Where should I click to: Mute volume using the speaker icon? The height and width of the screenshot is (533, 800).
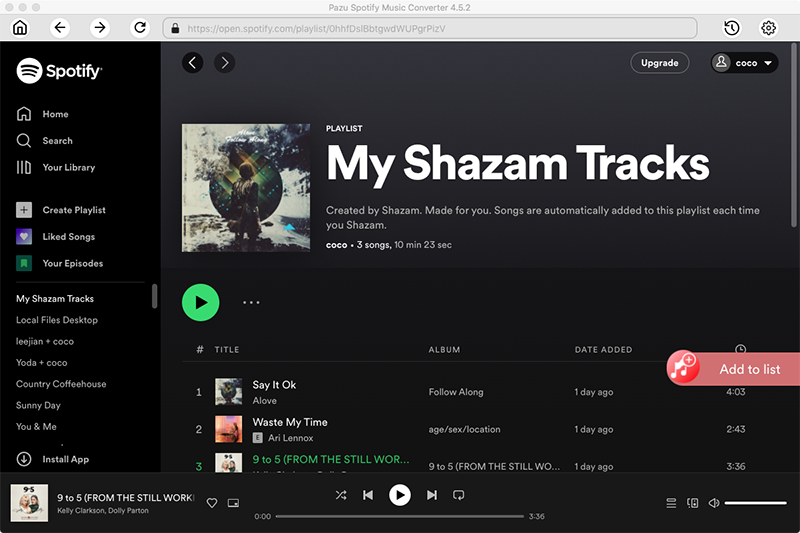pos(714,503)
